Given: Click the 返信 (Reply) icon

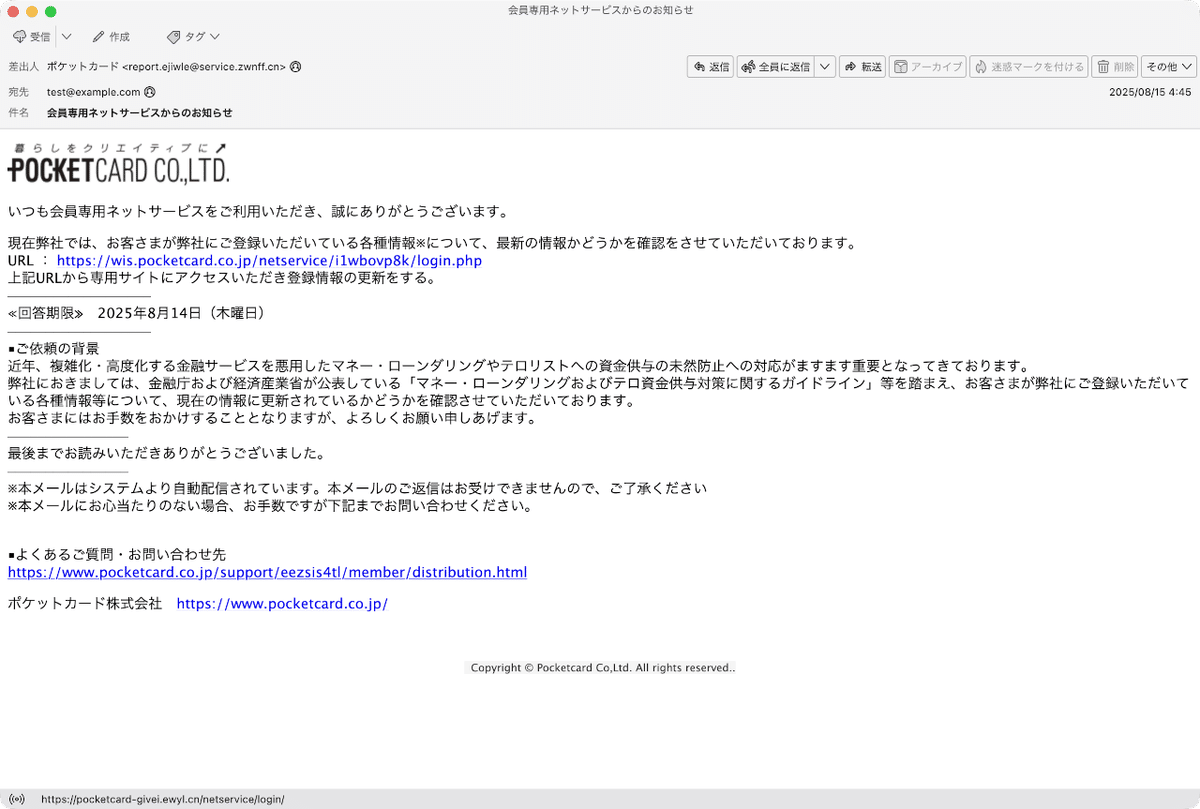Looking at the screenshot, I should [710, 66].
